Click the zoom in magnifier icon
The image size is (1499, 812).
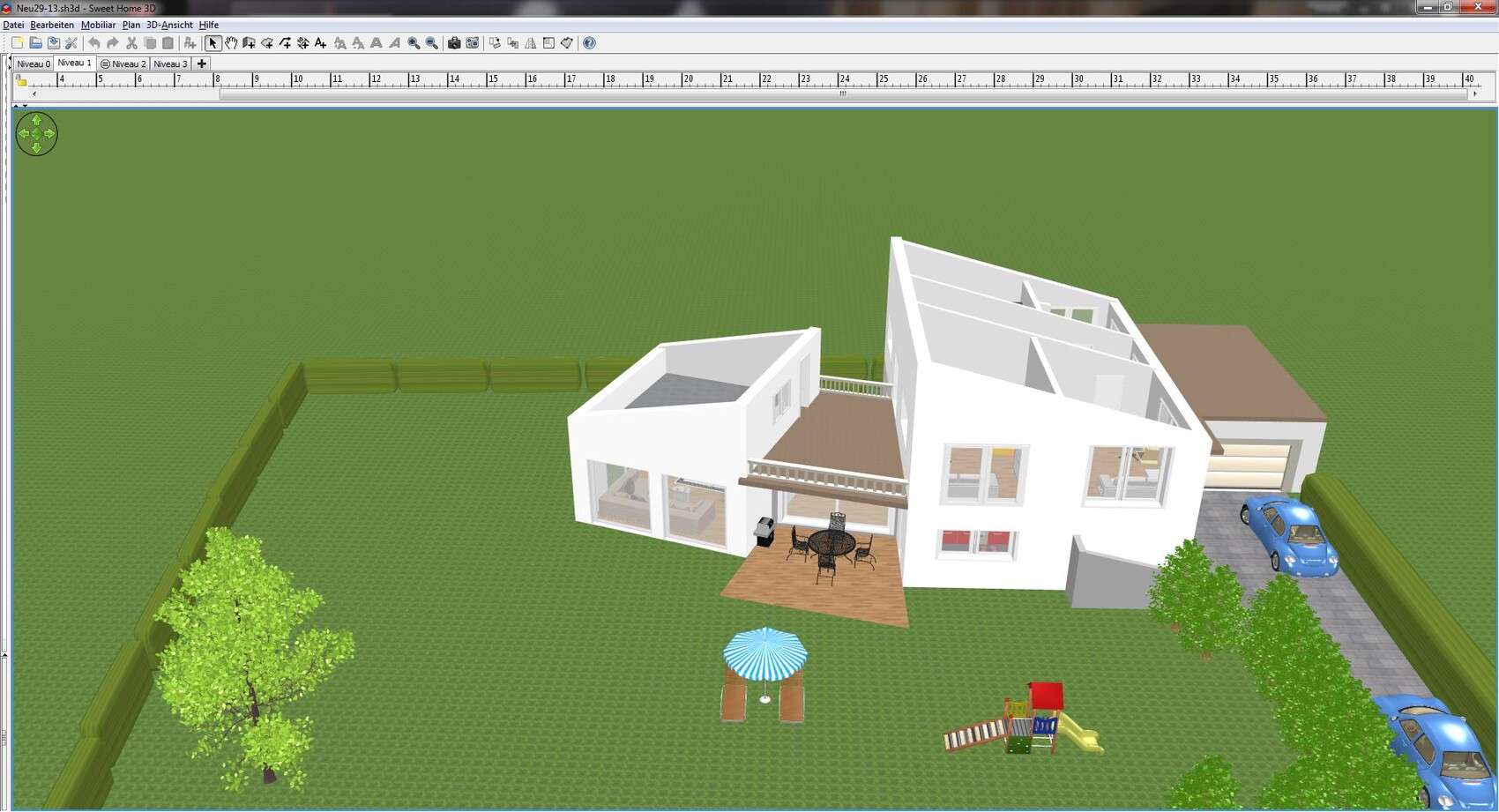(414, 43)
